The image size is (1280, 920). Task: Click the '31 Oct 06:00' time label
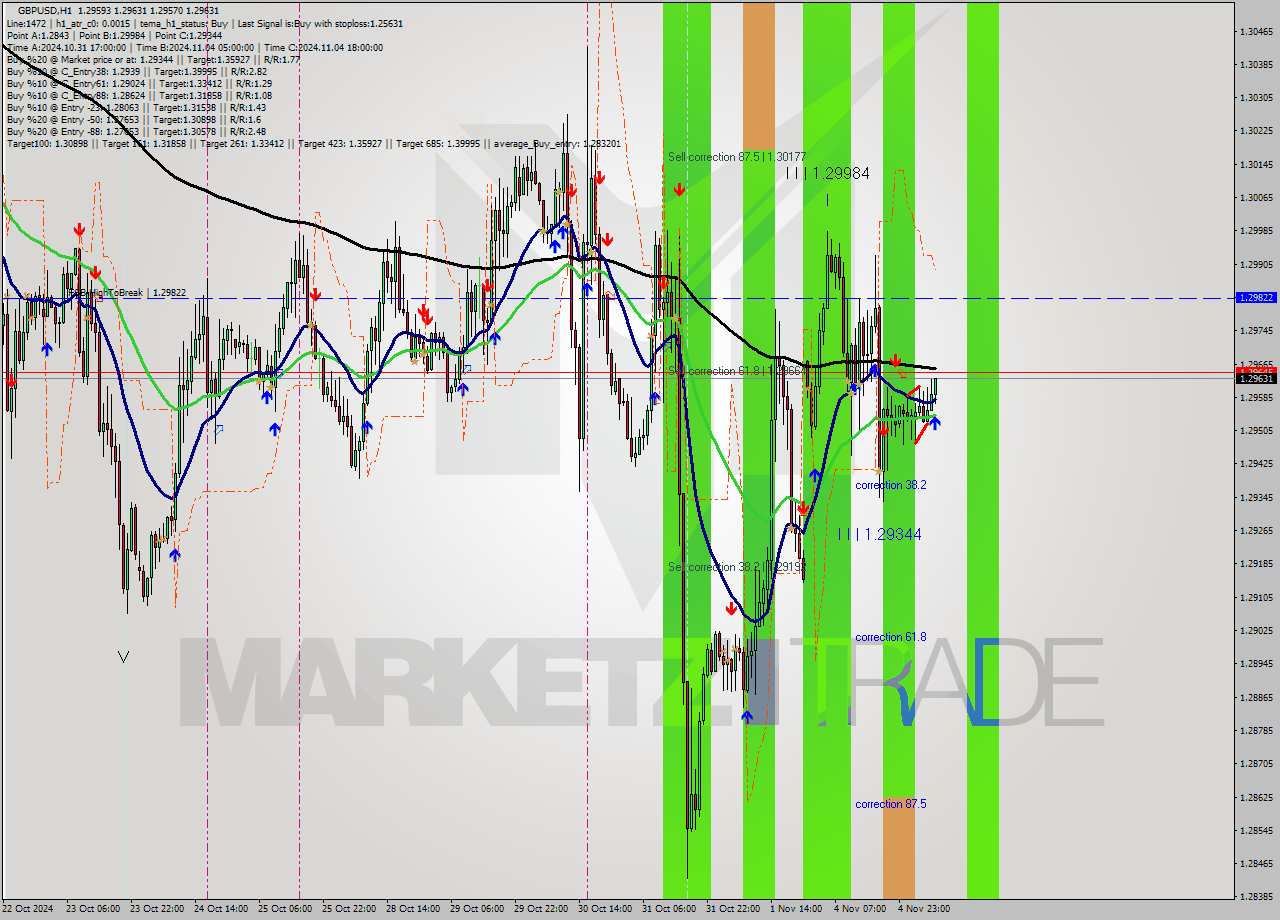point(667,909)
